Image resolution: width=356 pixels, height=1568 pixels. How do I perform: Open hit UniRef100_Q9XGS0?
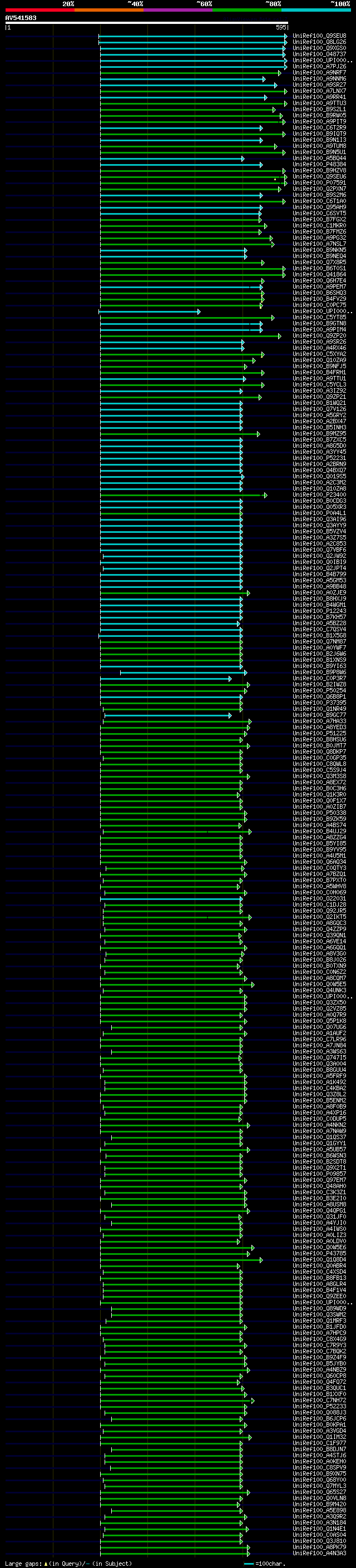[x=319, y=48]
